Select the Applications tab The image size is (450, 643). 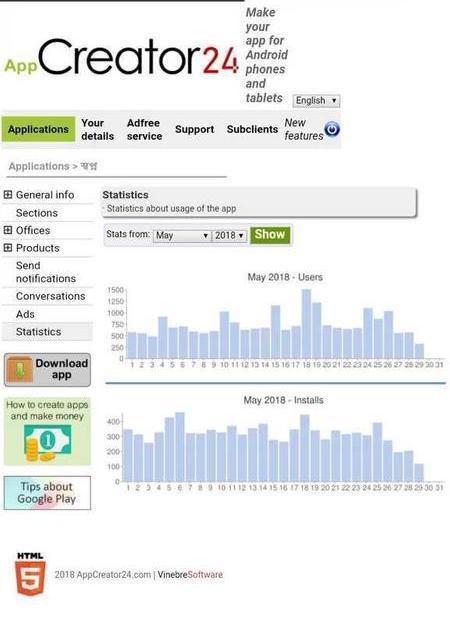click(39, 129)
